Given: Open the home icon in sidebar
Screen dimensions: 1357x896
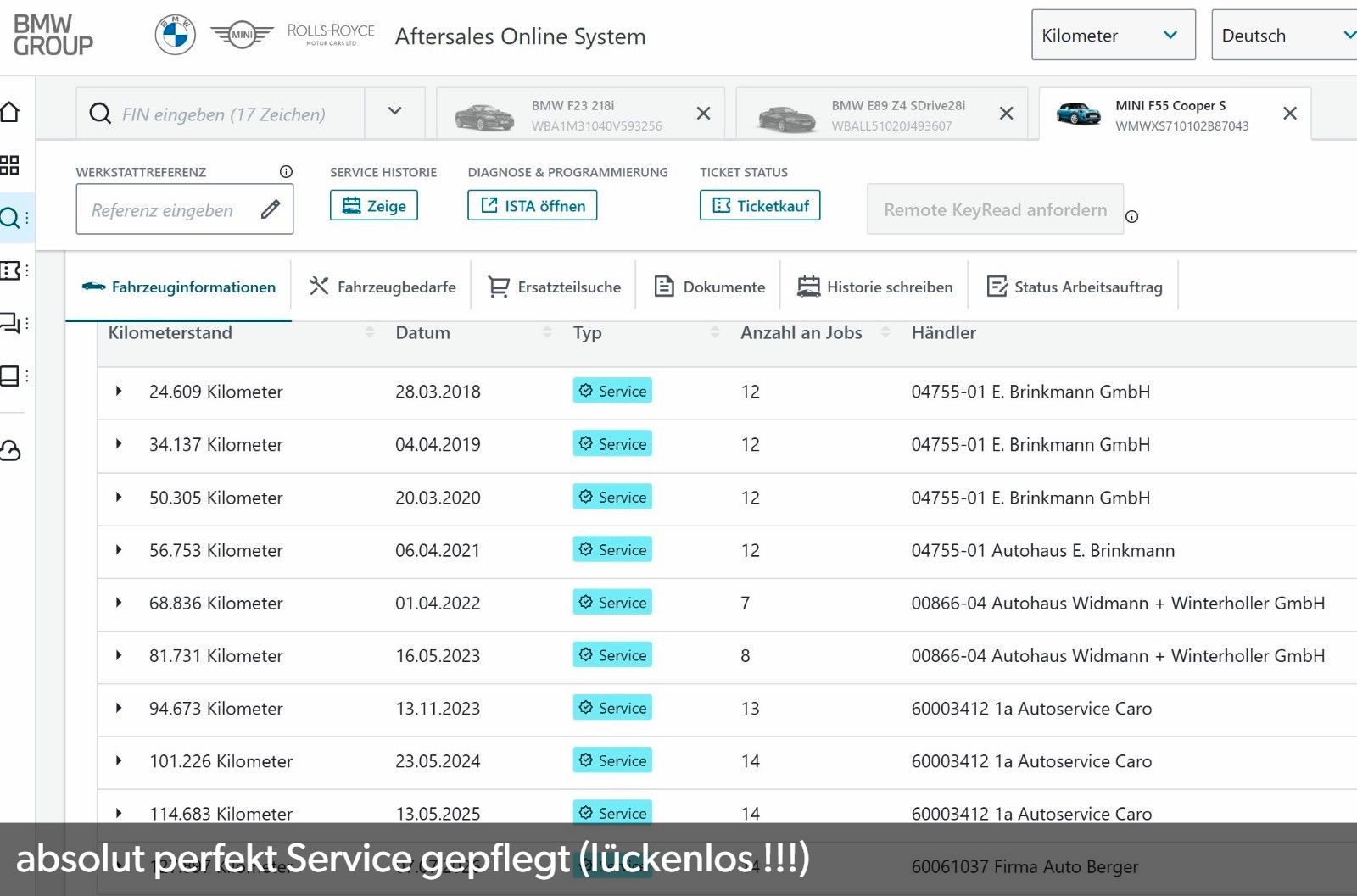Looking at the screenshot, I should [9, 112].
